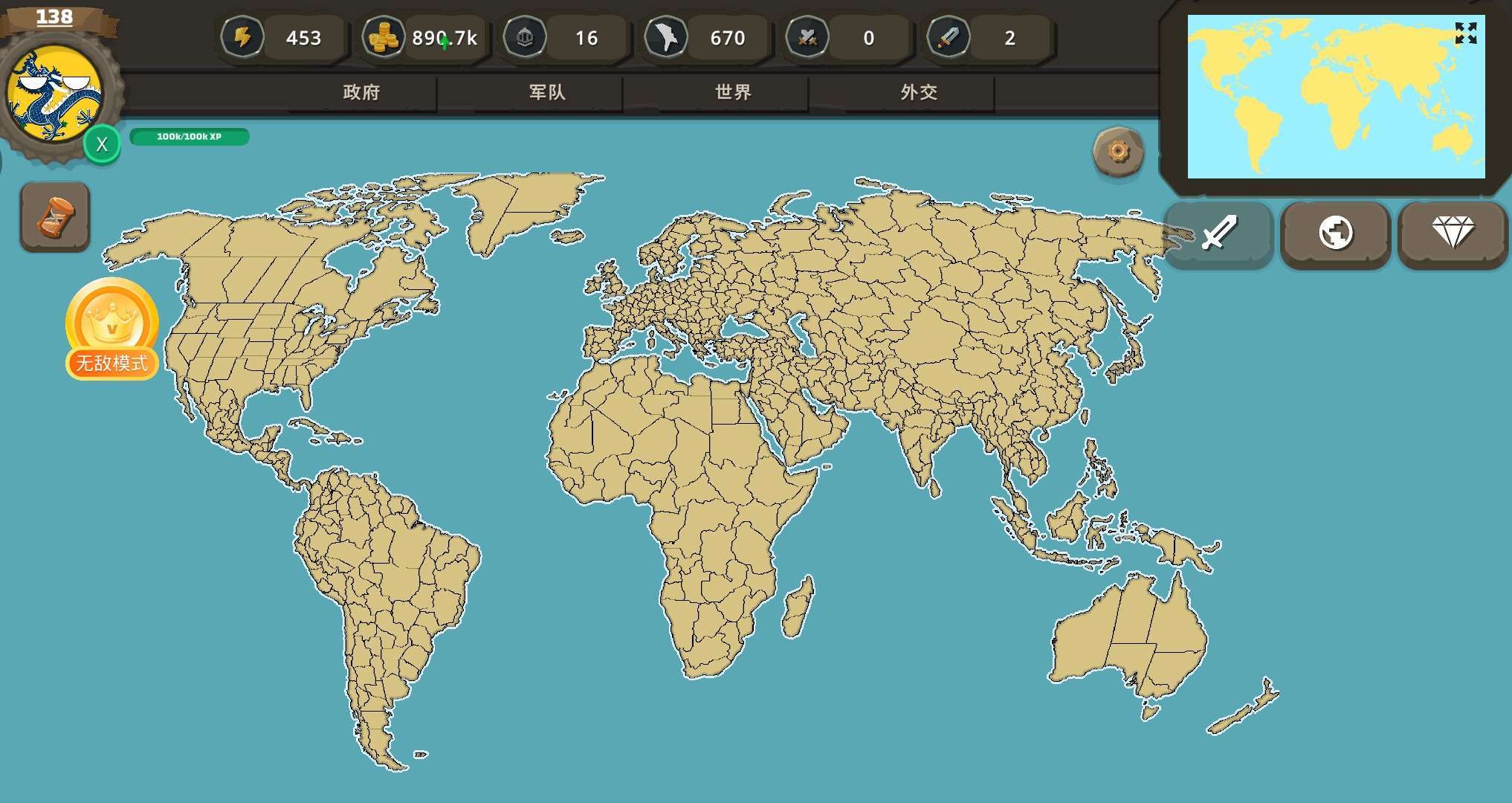Switch to the 世界 world tab
Viewport: 1512px width, 803px height.
733,92
